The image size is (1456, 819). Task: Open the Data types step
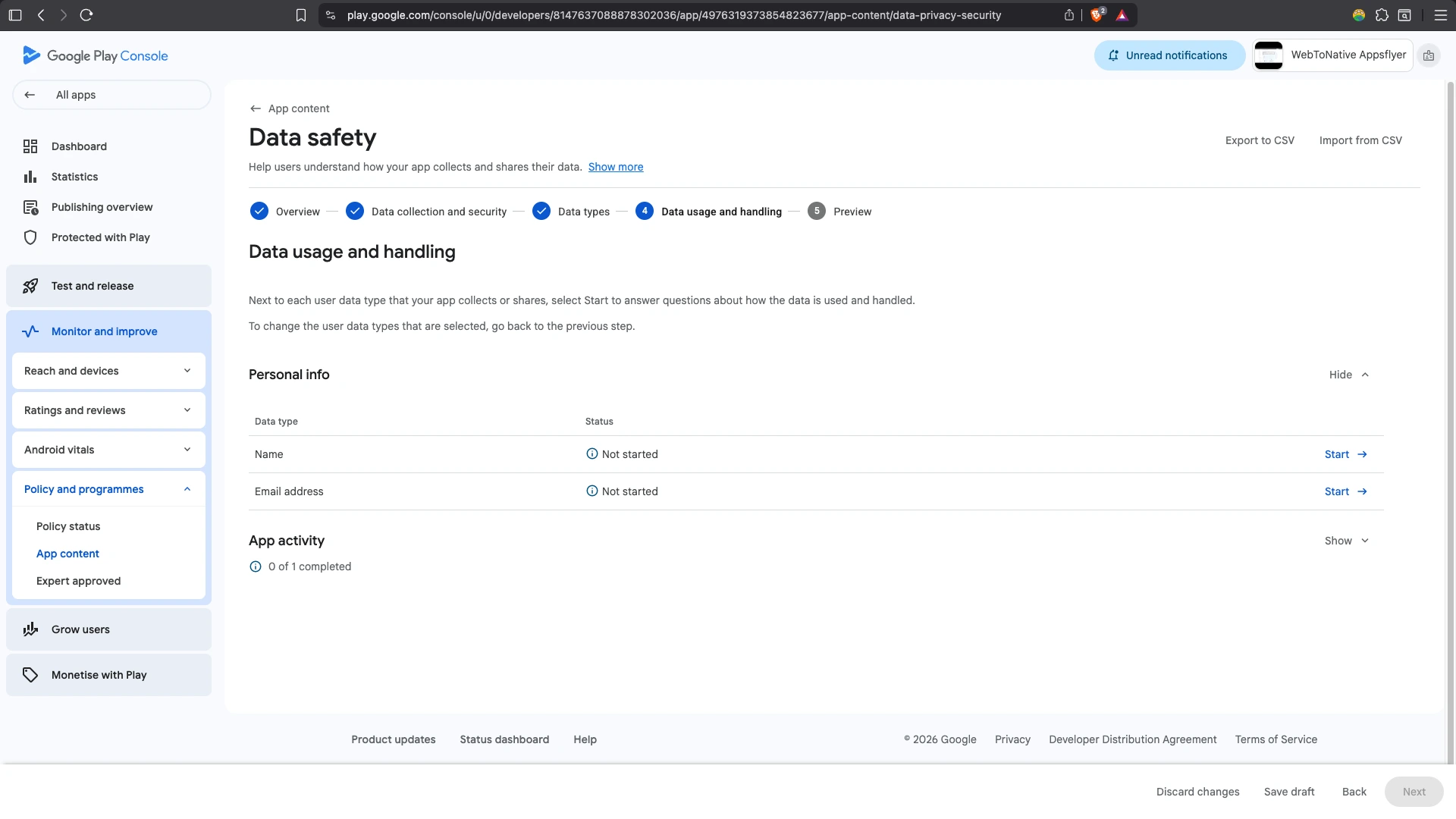571,211
